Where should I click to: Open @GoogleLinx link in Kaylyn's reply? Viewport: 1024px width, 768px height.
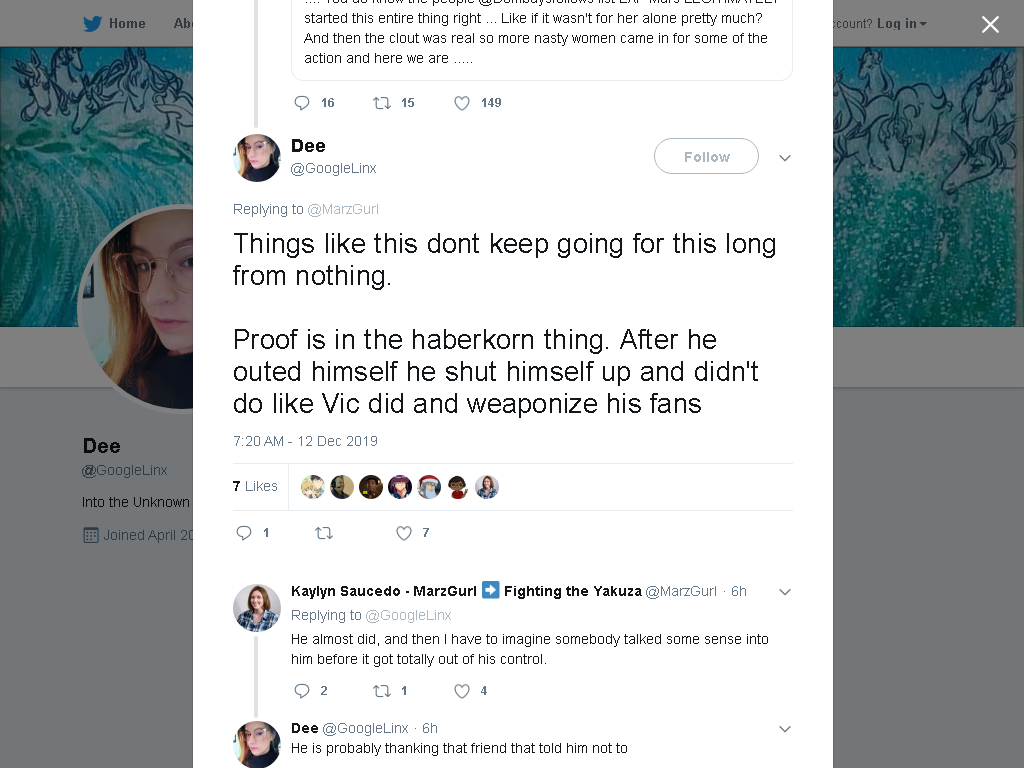408,615
